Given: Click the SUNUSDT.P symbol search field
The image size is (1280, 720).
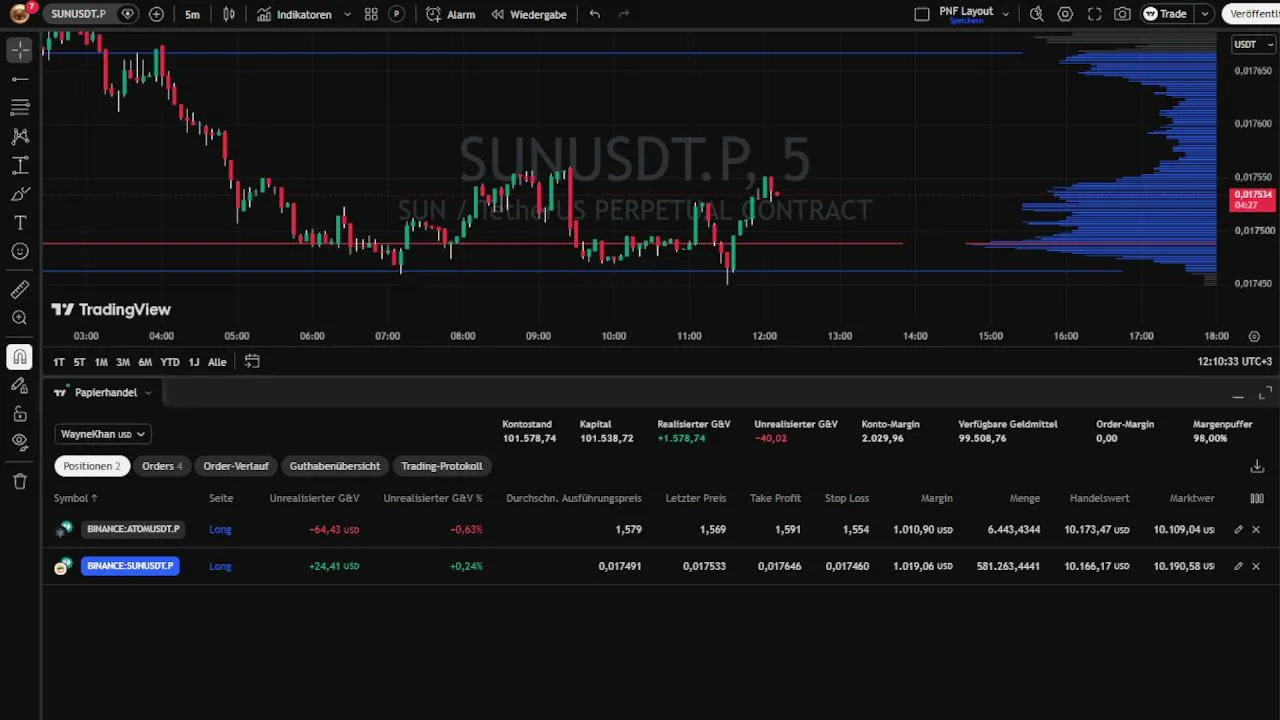Looking at the screenshot, I should pyautogui.click(x=81, y=14).
